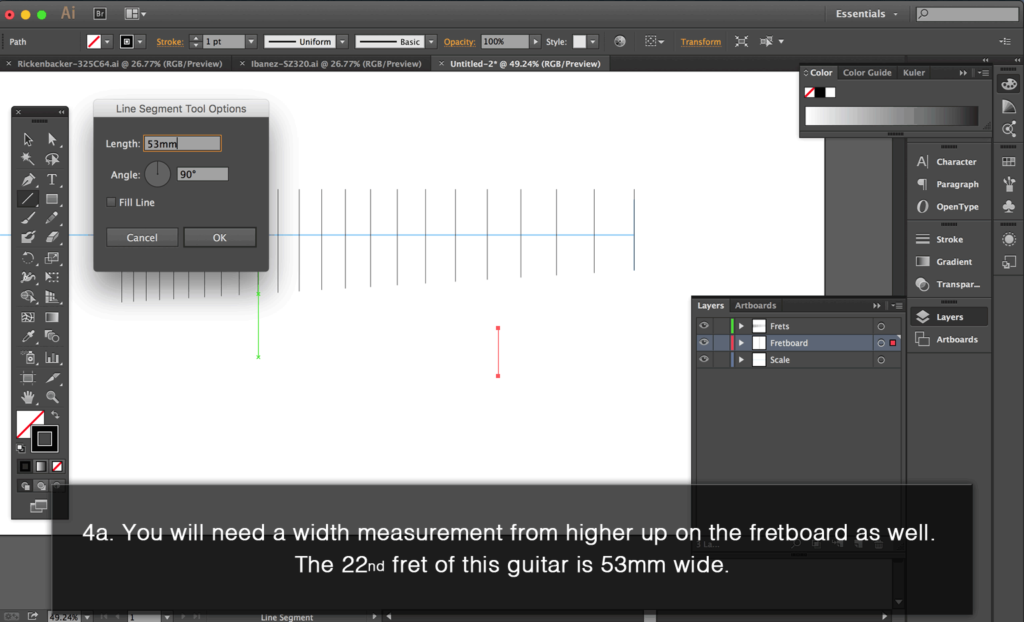Click the Length input field
The image size is (1024, 622).
pos(182,144)
